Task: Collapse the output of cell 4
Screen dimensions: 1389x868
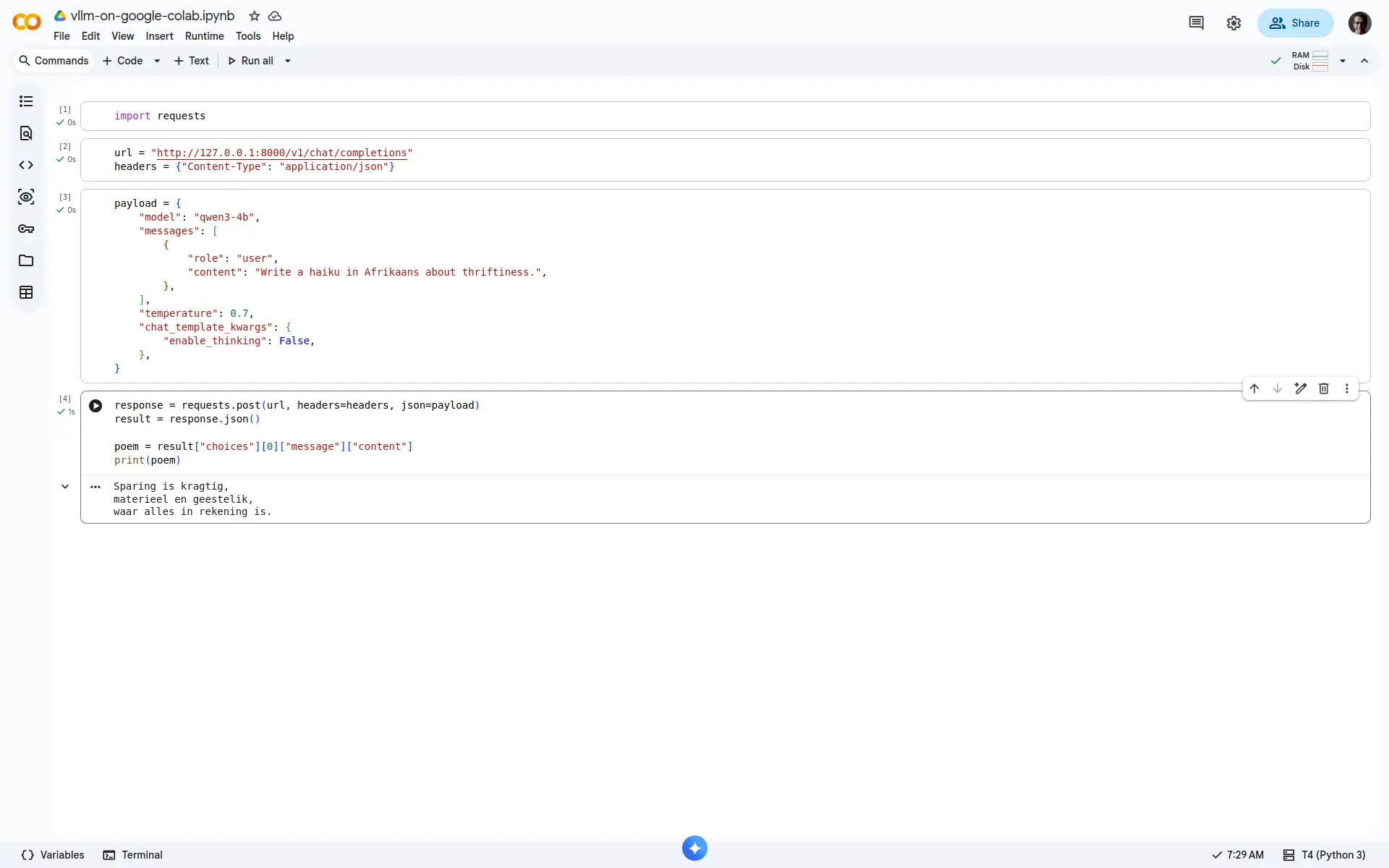Action: [x=65, y=487]
